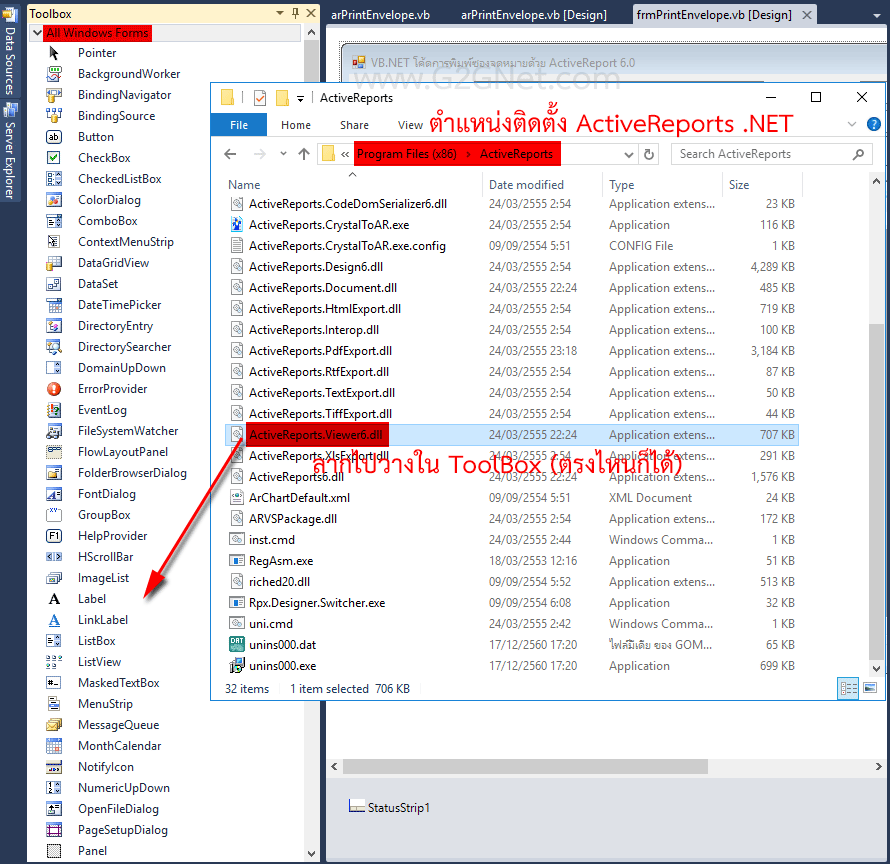This screenshot has width=890, height=864.
Task: Open Explorer help question mark icon
Action: (874, 124)
